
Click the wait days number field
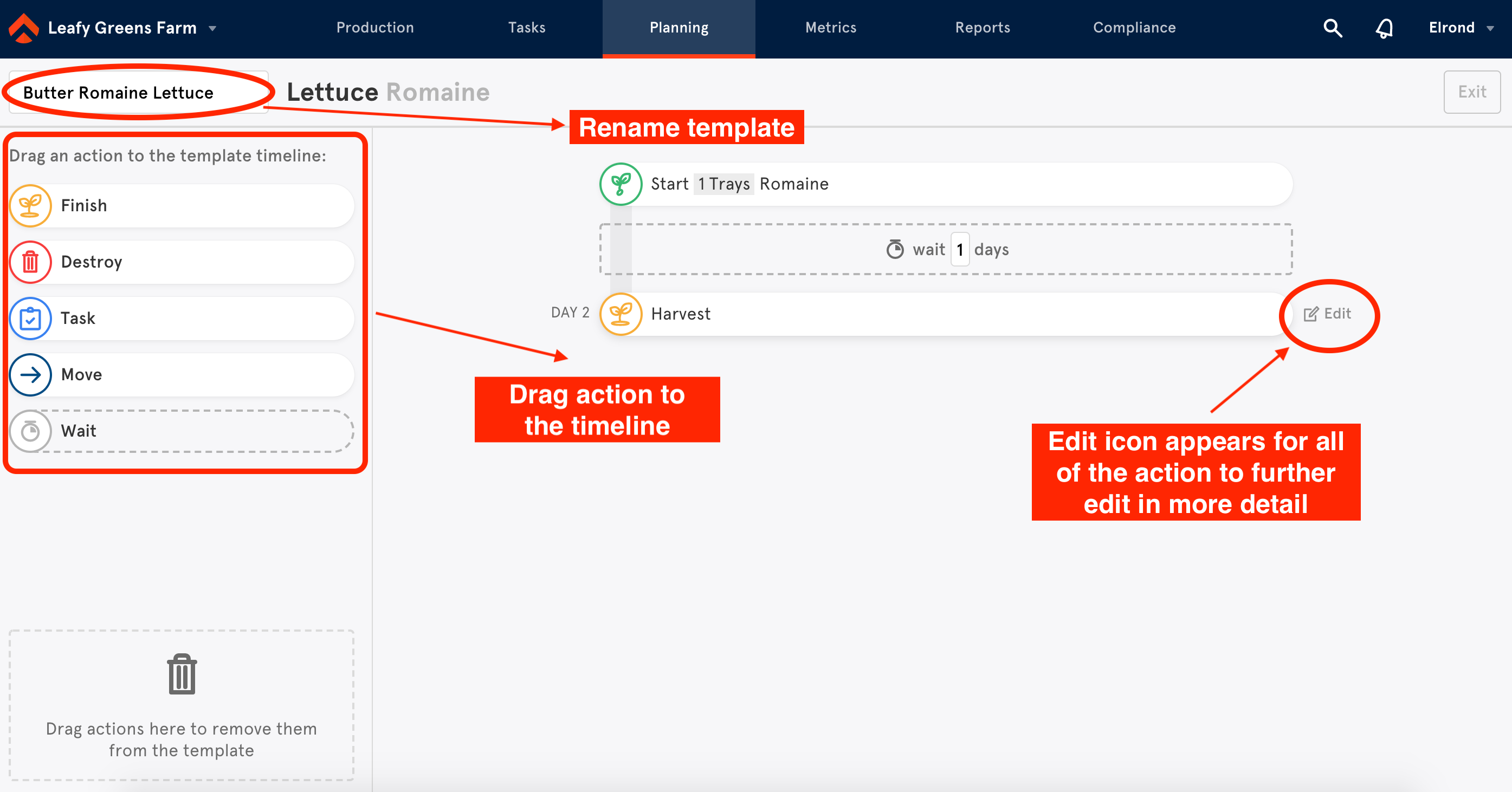tap(960, 249)
